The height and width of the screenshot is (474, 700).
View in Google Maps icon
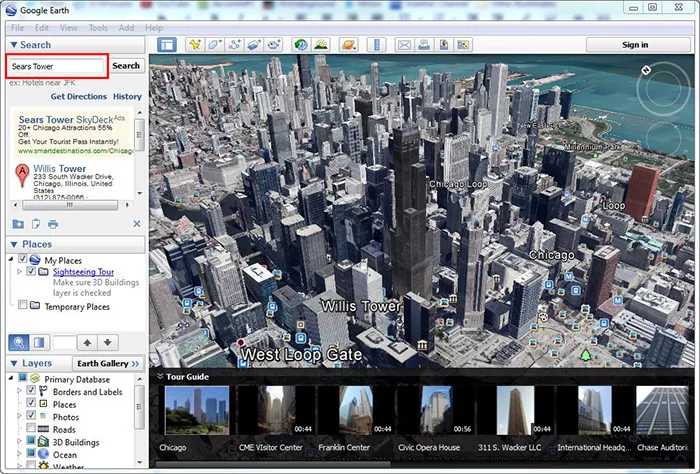(463, 45)
